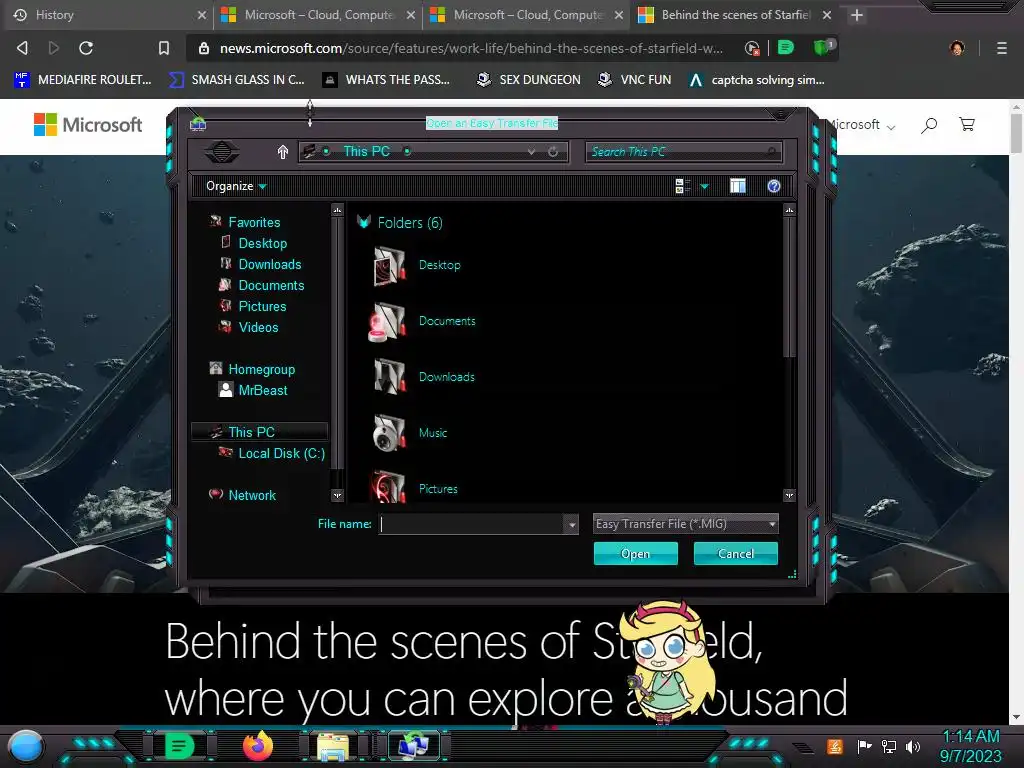Image resolution: width=1024 pixels, height=768 pixels.
Task: Click the webpage search magnifier icon
Action: click(x=929, y=125)
